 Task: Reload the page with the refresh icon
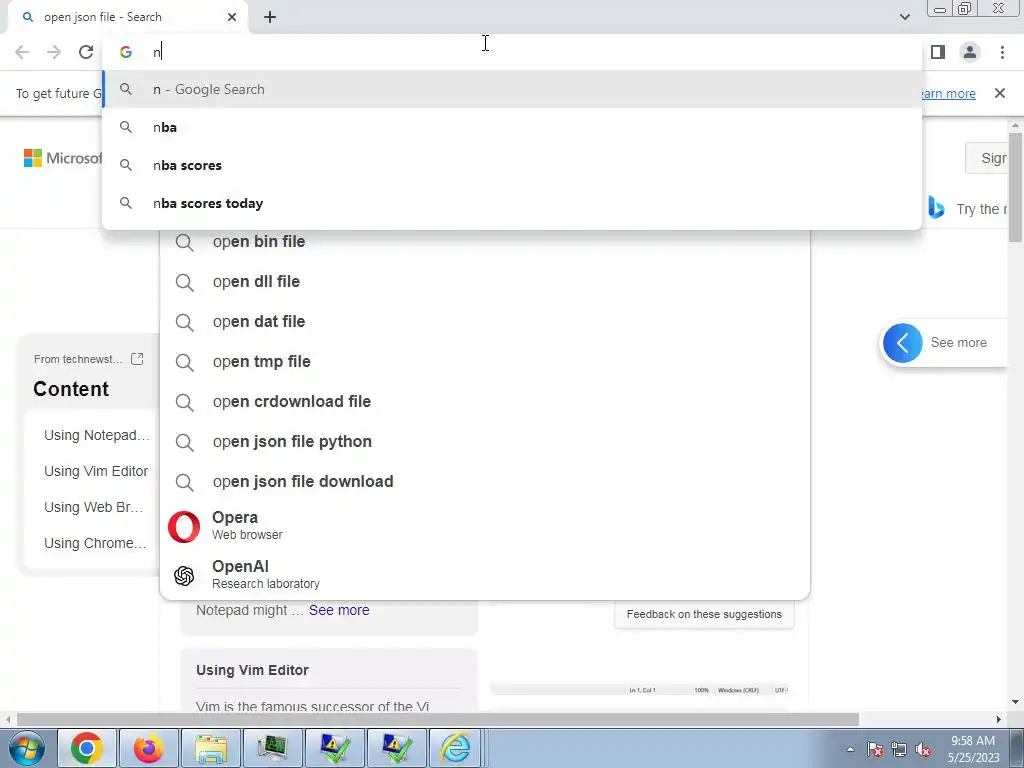tap(86, 52)
